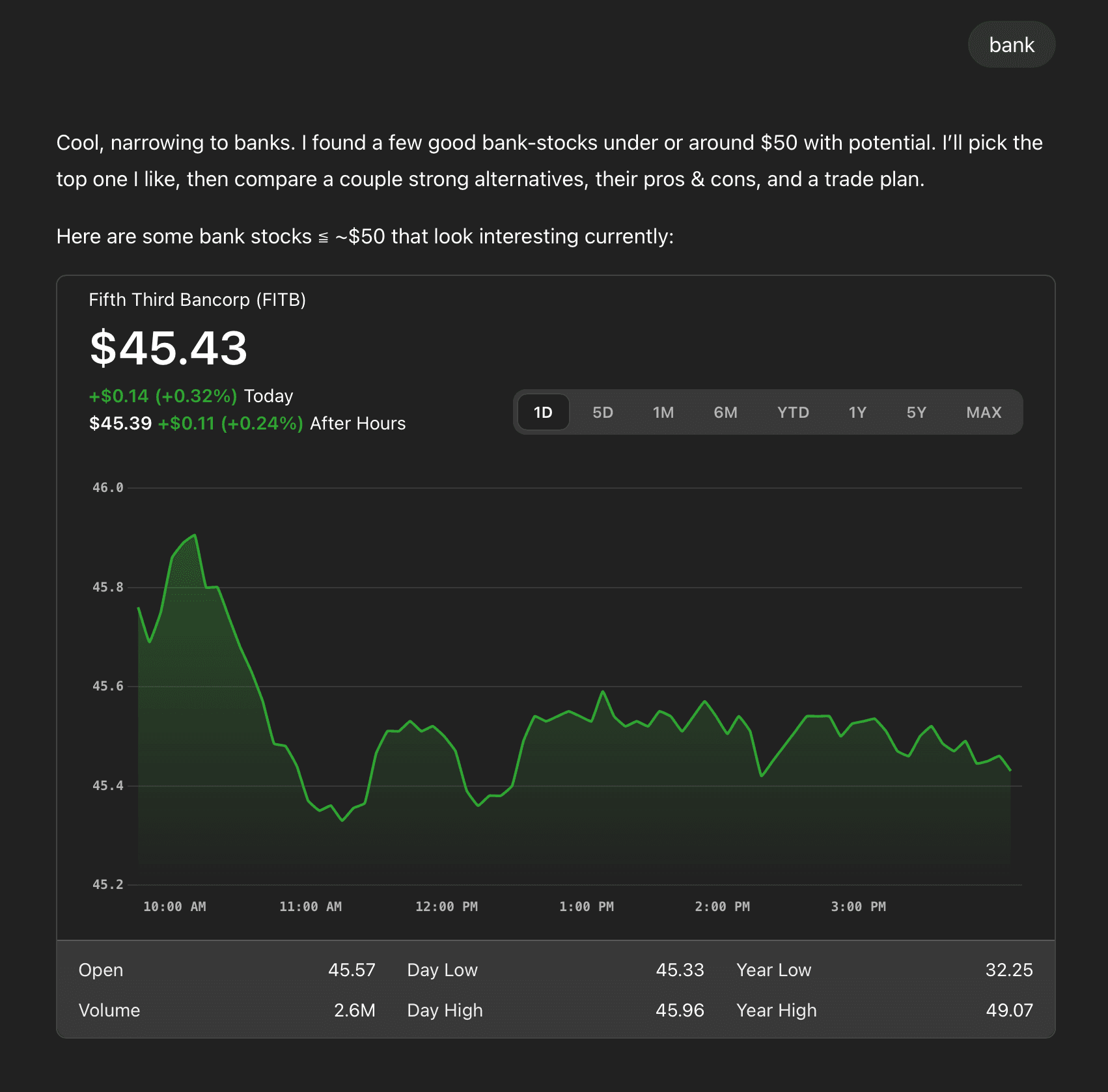
Task: Click the Day Low value 45.33
Action: [680, 970]
